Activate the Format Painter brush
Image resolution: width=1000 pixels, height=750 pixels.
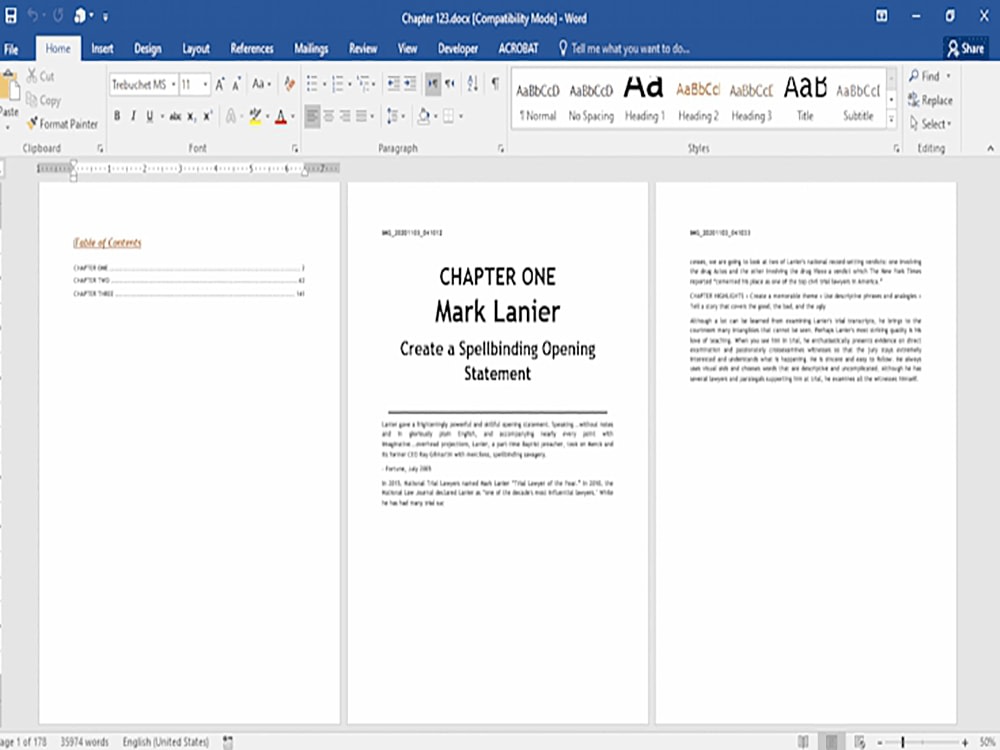coord(62,124)
